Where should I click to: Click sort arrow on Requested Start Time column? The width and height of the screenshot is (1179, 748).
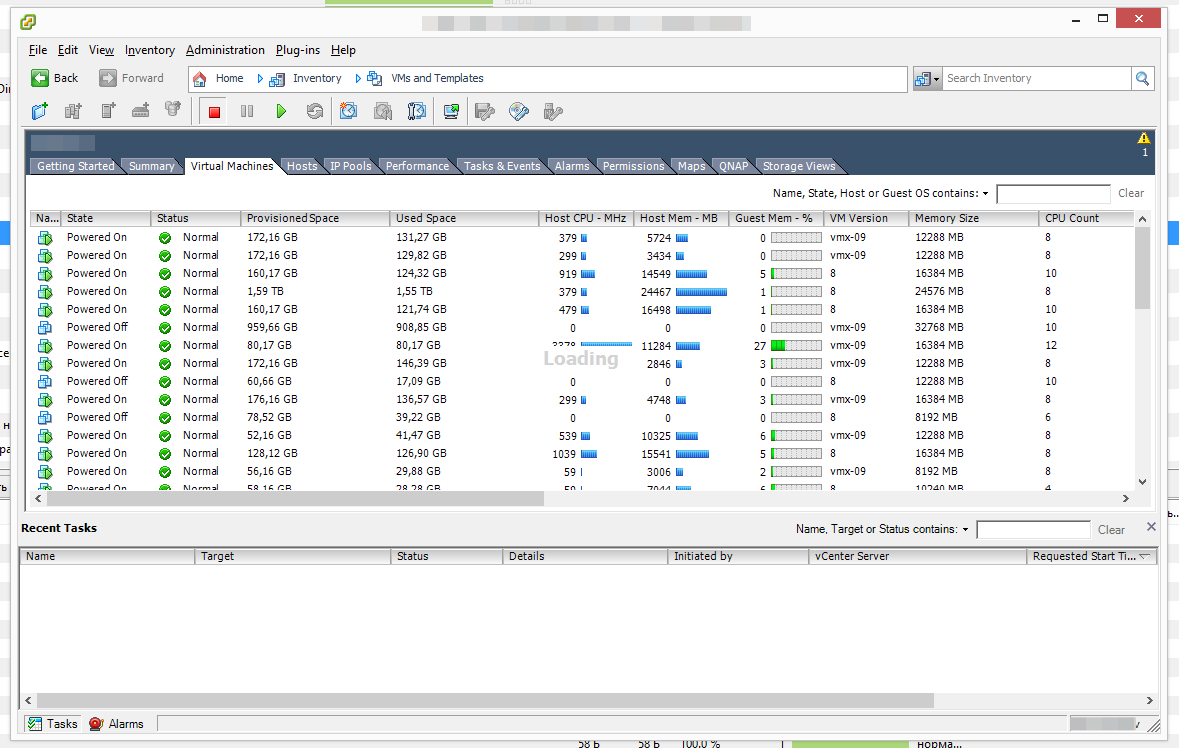(x=1145, y=556)
